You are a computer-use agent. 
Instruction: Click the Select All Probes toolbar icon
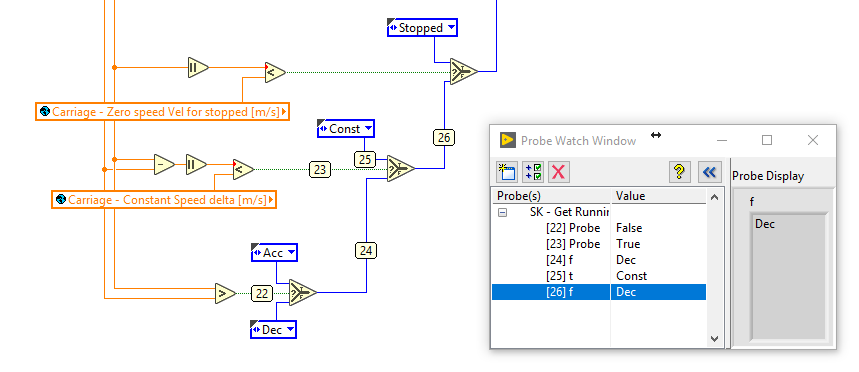(533, 172)
